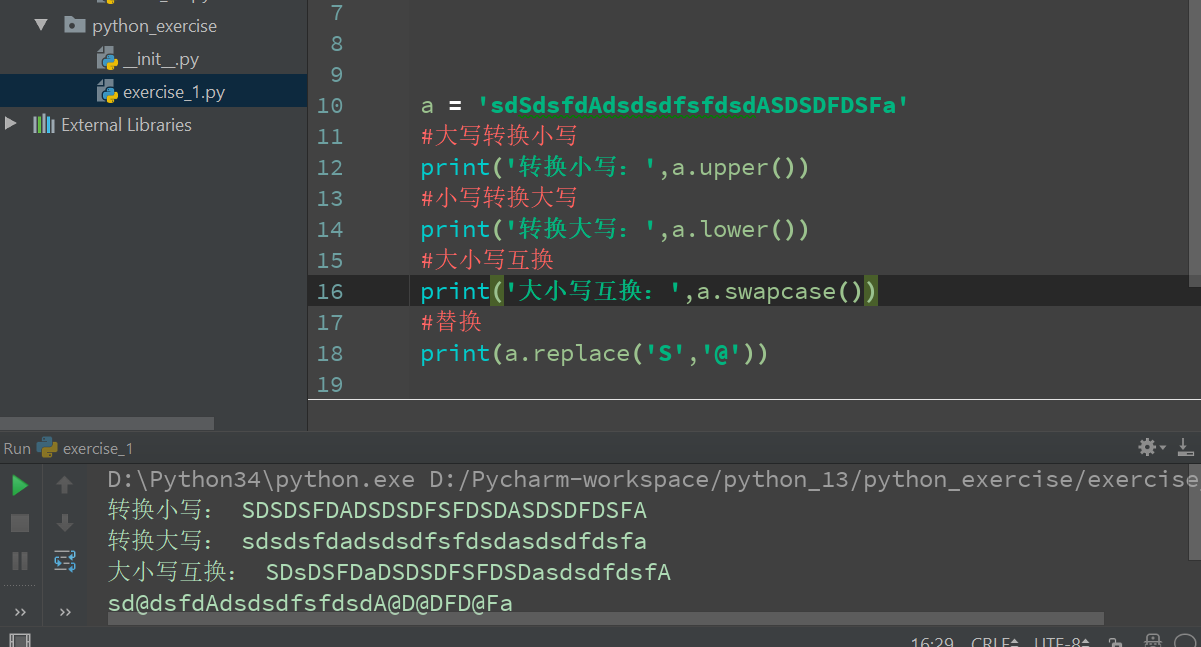Show more left run toolbar actions
Screen dimensions: 1201x647
pyautogui.click(x=20, y=611)
